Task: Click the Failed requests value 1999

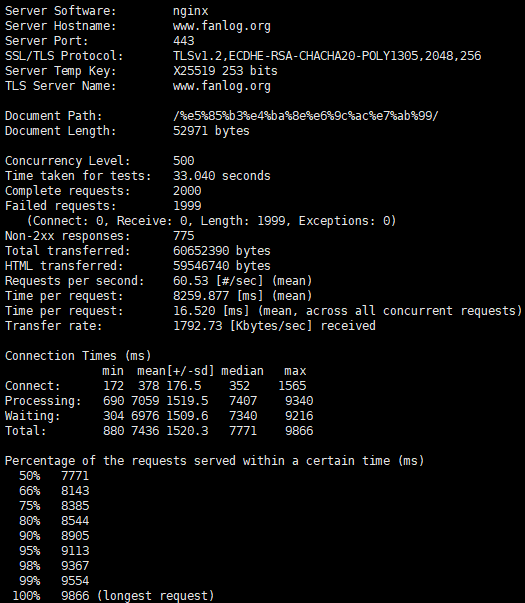Action: pos(187,206)
